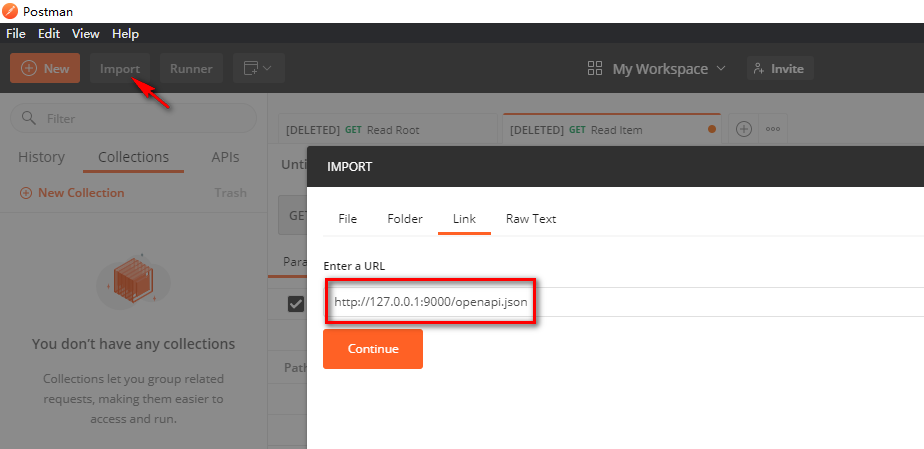924x449 pixels.
Task: Open the GET method dropdown
Action: coord(294,214)
